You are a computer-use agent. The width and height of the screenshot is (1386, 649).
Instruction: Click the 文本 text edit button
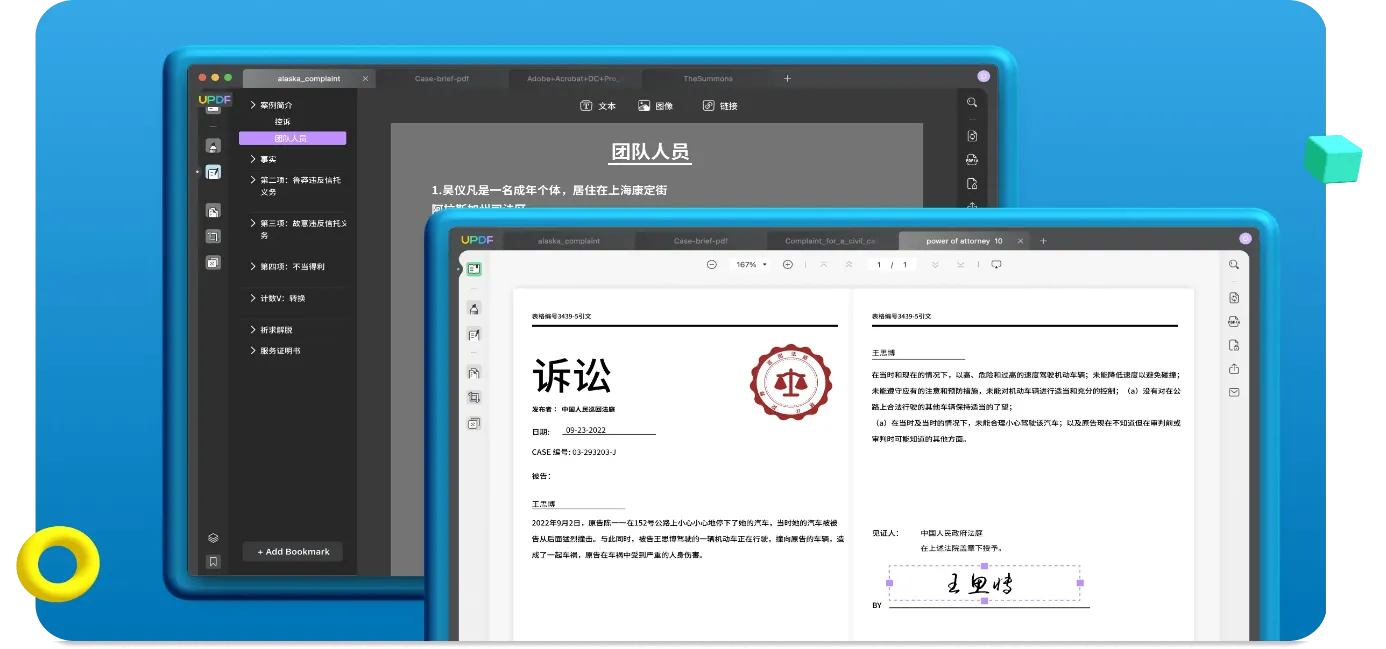coord(598,106)
